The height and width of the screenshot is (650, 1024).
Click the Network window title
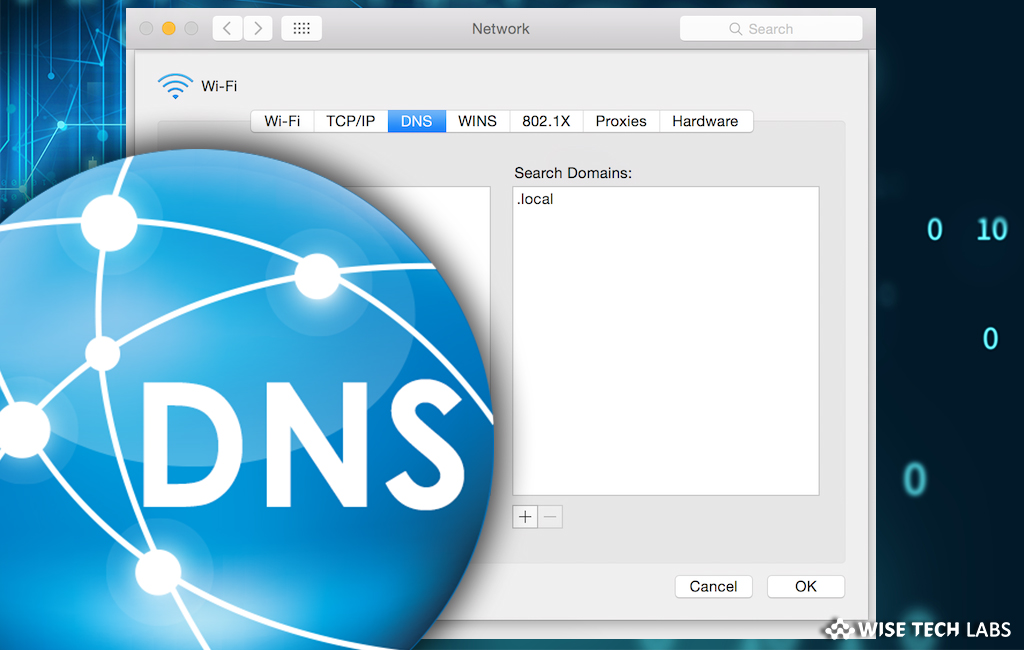click(500, 29)
